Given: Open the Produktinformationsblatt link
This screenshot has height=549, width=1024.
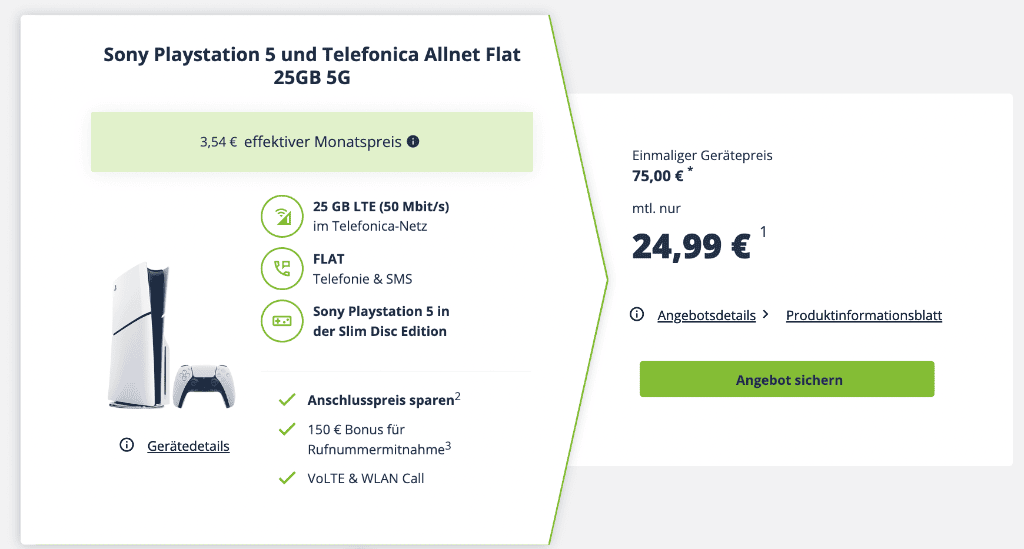Looking at the screenshot, I should coord(864,315).
